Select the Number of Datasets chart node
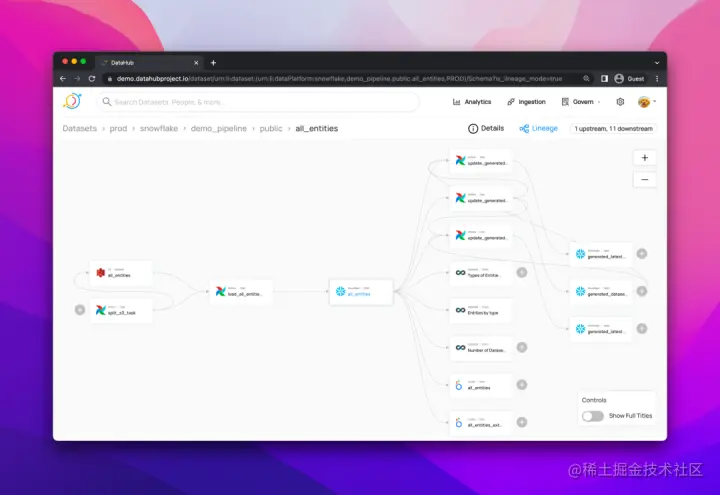Viewport: 720px width, 495px height. (x=481, y=348)
